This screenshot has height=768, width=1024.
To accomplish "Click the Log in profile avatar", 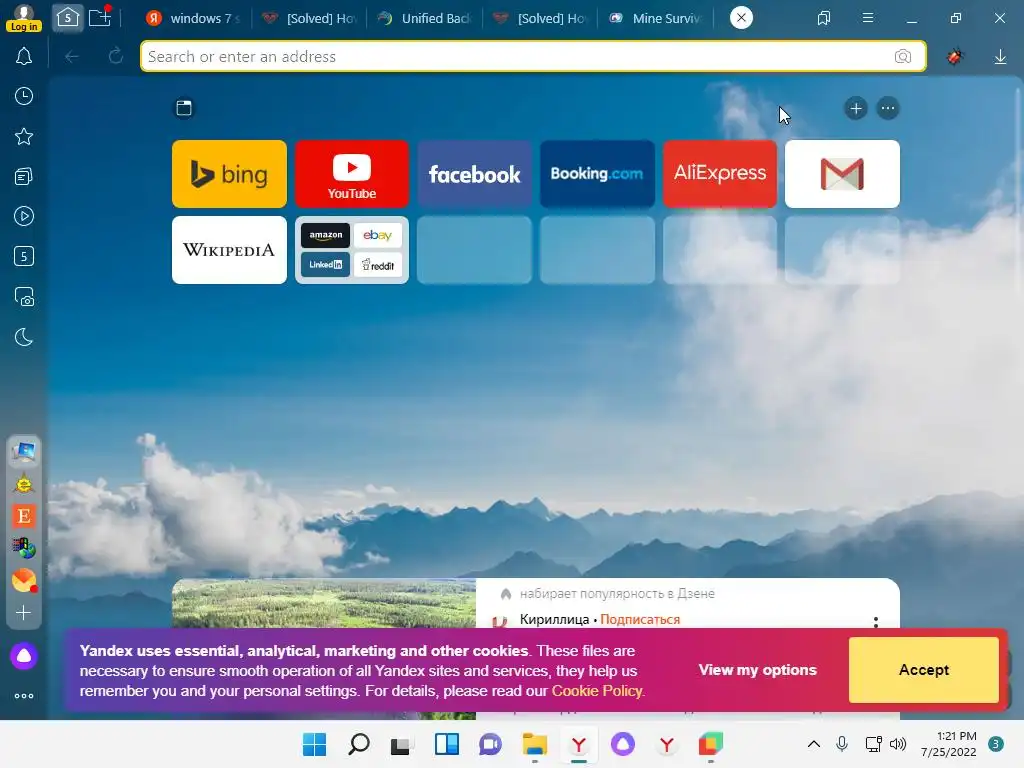I will (x=24, y=18).
